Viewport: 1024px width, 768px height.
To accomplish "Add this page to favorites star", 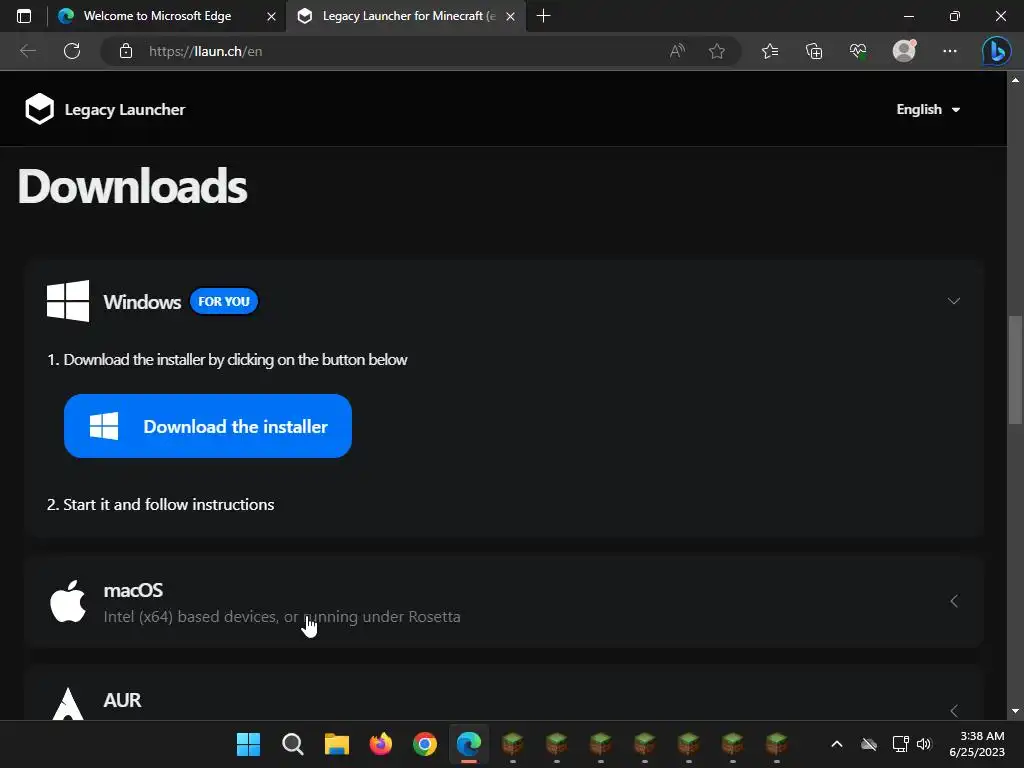I will 716,51.
